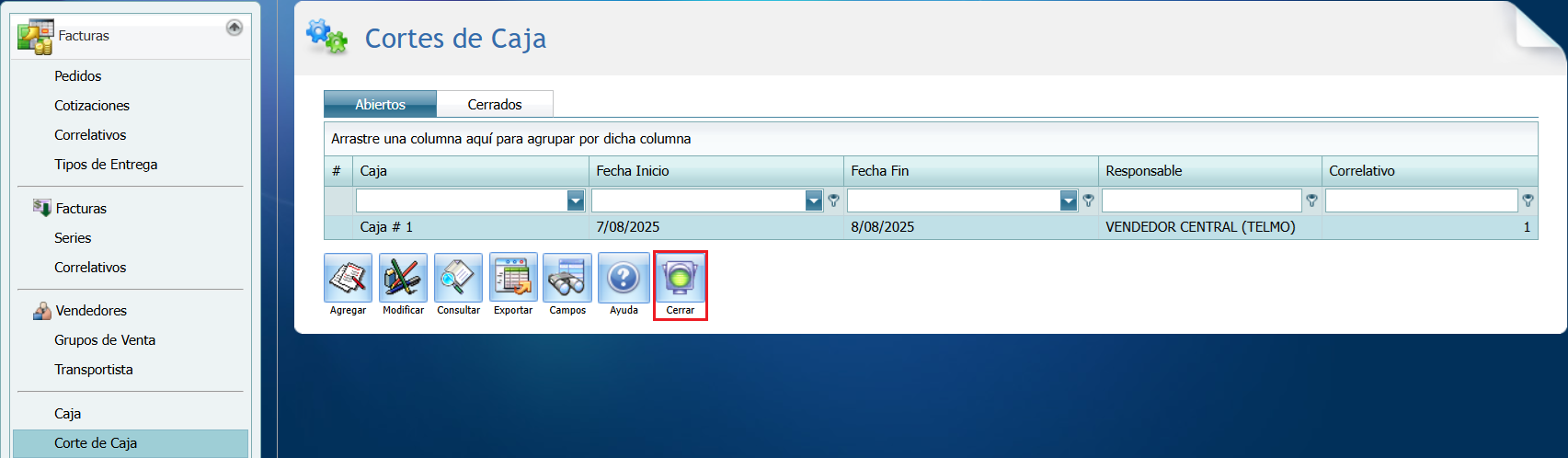Open the Fecha Fin filter dropdown arrow
1568x458 pixels.
pyautogui.click(x=1069, y=200)
